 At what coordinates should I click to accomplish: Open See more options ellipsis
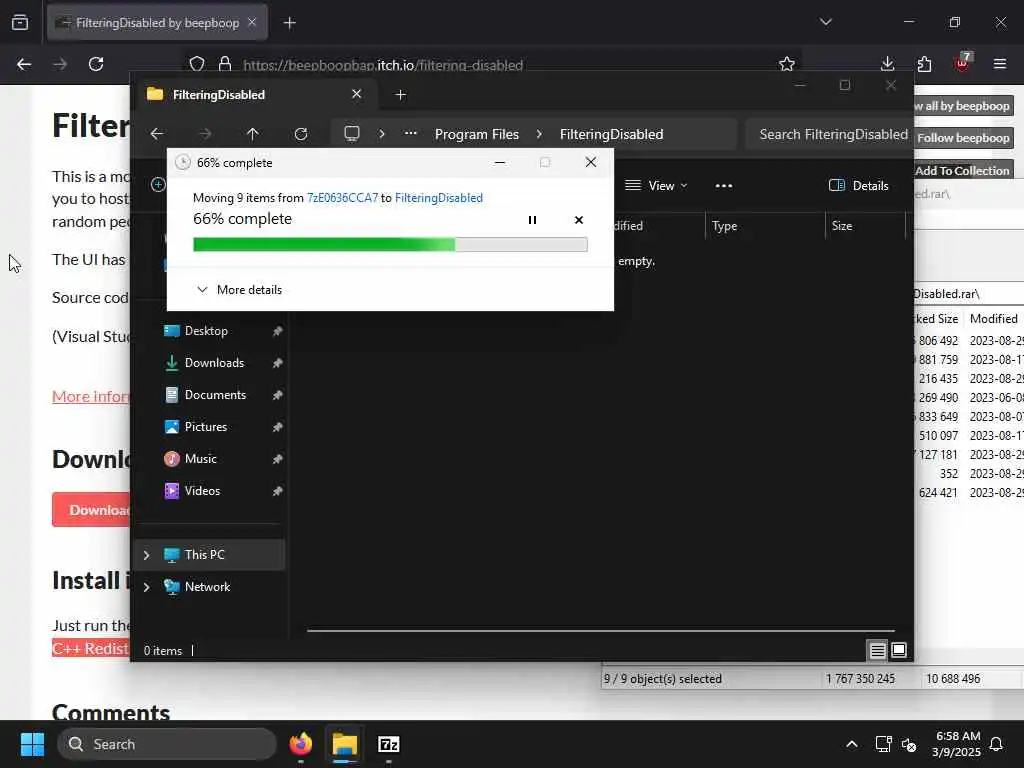point(724,185)
